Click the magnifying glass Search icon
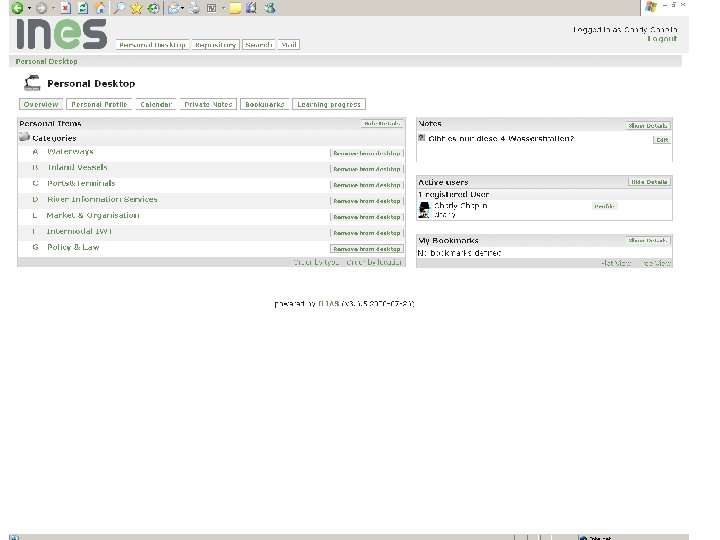720x540 pixels. pyautogui.click(x=119, y=8)
